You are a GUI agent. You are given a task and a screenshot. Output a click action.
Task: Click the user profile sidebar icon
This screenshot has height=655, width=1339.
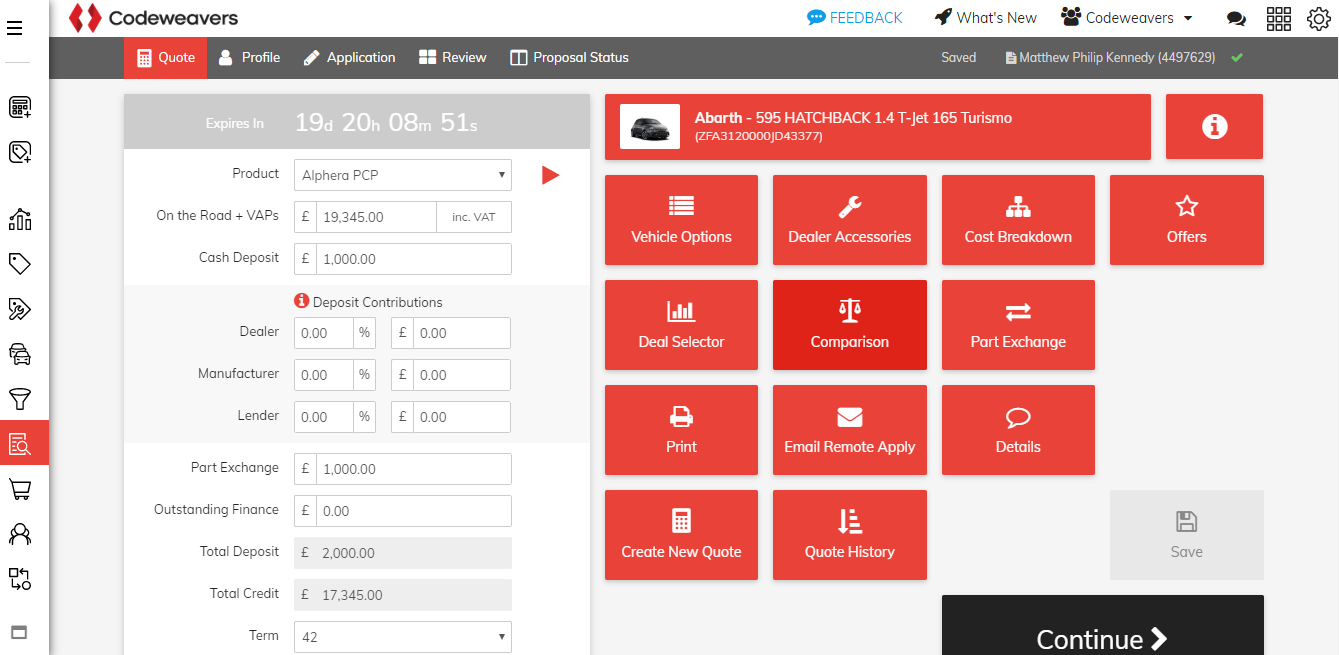(x=20, y=534)
